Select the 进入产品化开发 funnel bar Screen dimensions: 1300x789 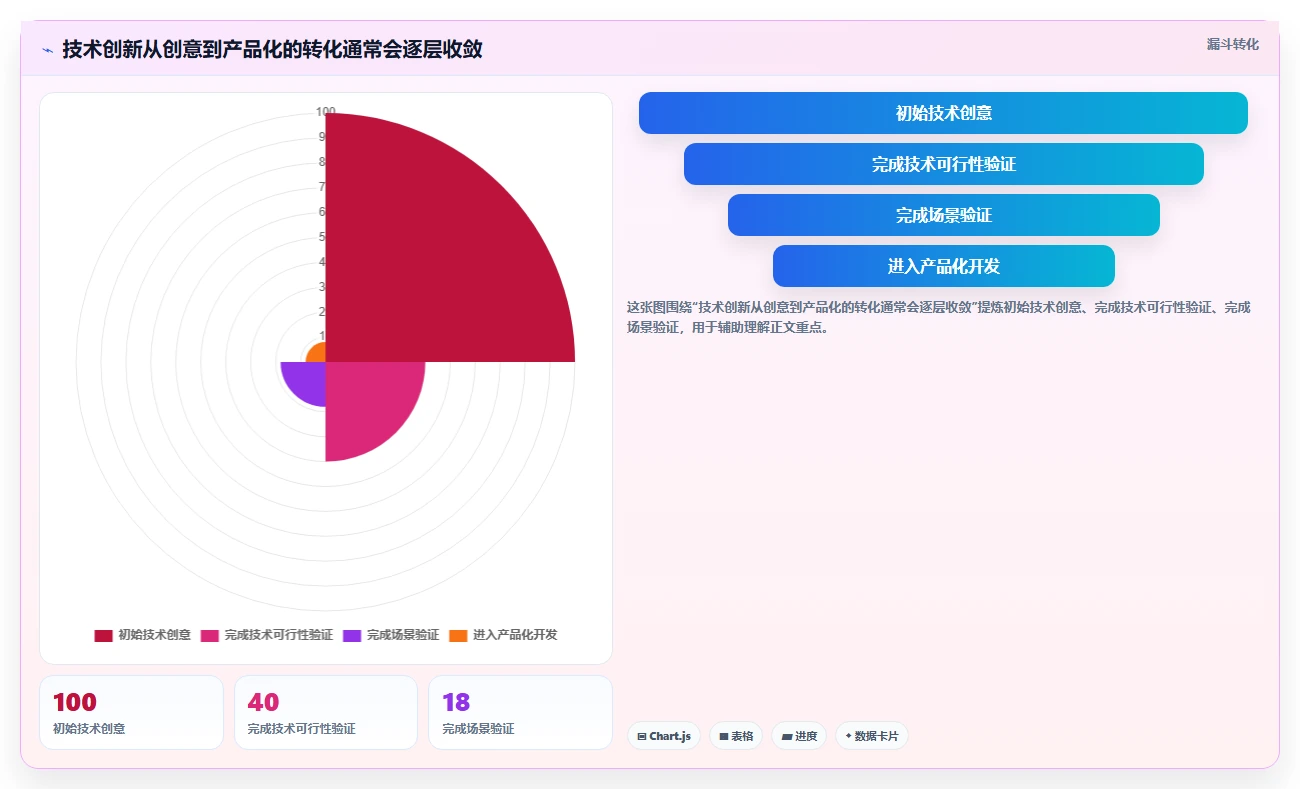click(943, 266)
